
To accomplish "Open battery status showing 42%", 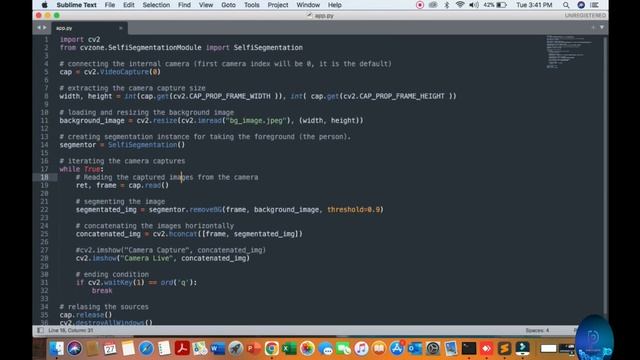I will point(495,5).
